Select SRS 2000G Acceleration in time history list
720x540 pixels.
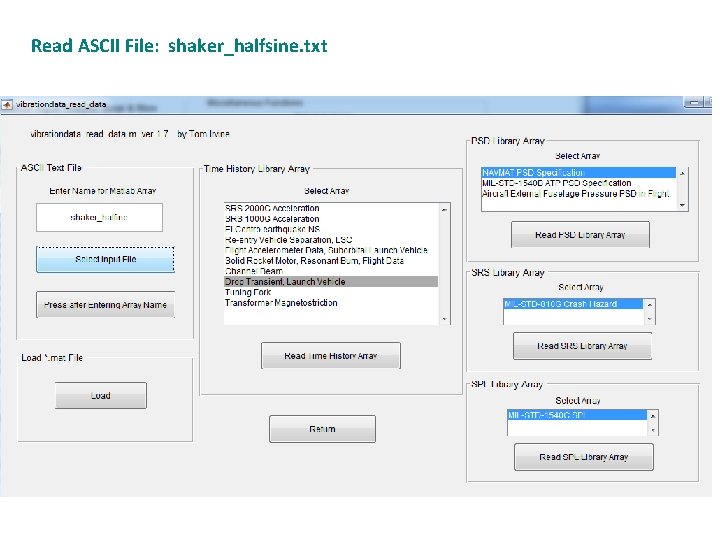tap(331, 208)
